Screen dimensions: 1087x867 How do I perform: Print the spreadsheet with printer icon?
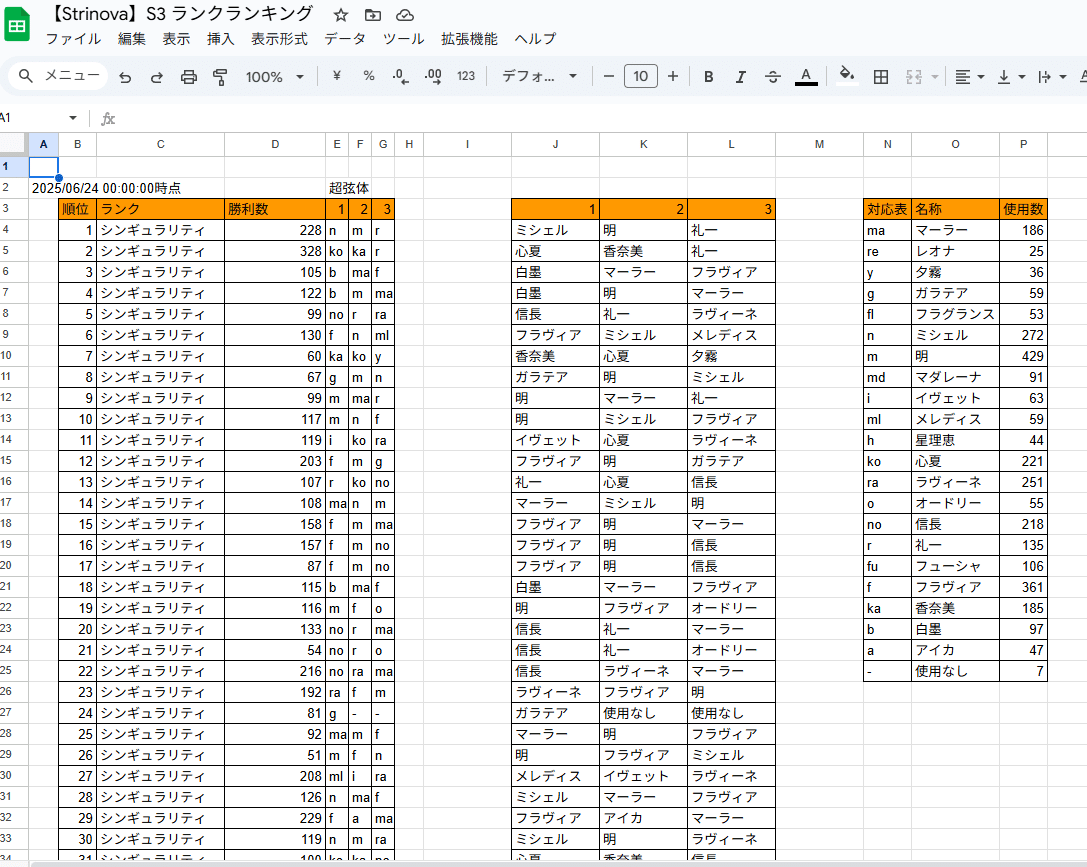click(x=189, y=77)
